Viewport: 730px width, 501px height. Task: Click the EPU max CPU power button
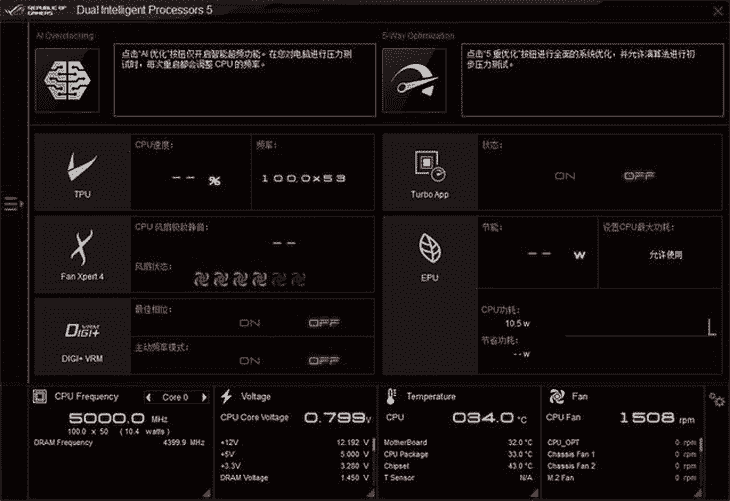[x=666, y=255]
